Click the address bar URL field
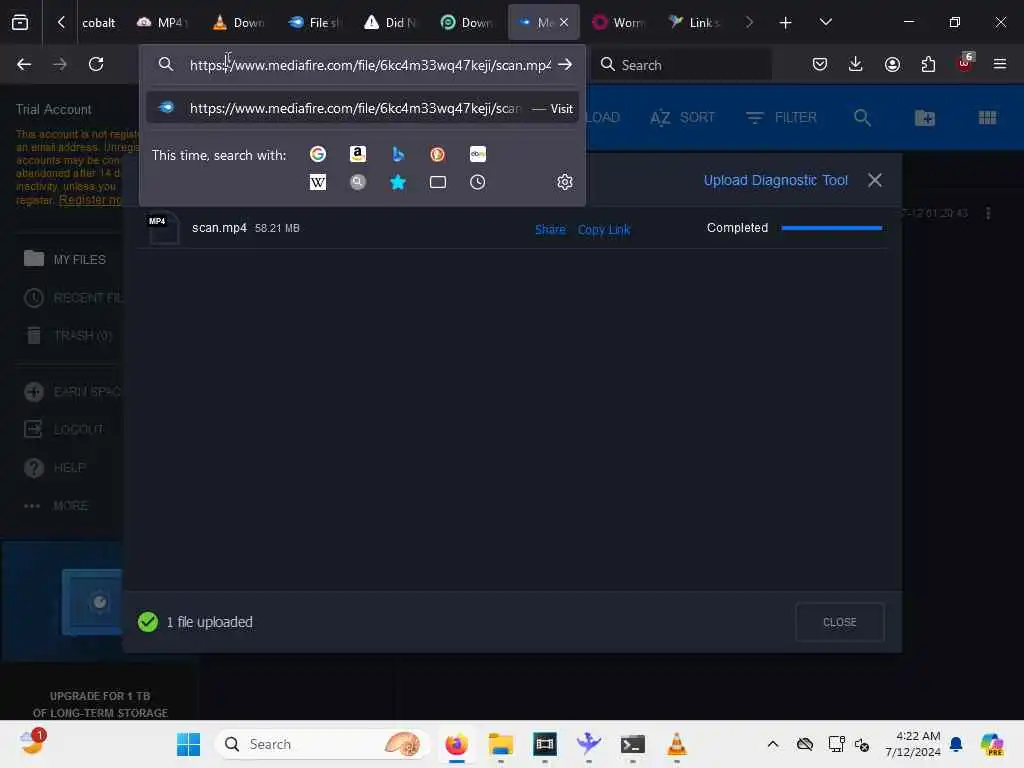The width and height of the screenshot is (1024, 768). pos(370,65)
